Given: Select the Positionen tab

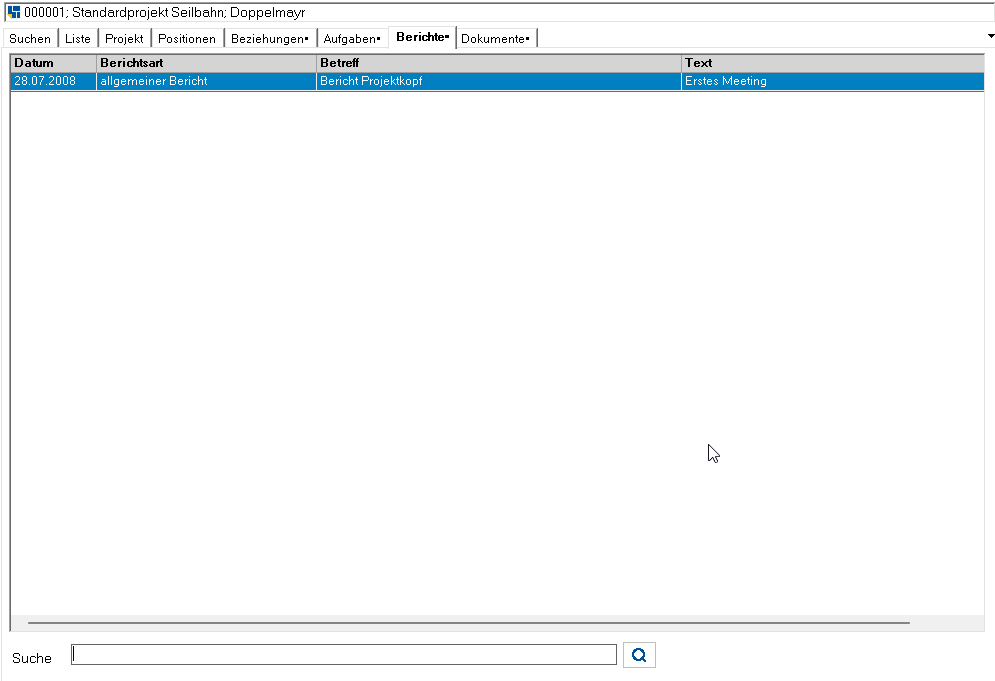Looking at the screenshot, I should point(187,39).
